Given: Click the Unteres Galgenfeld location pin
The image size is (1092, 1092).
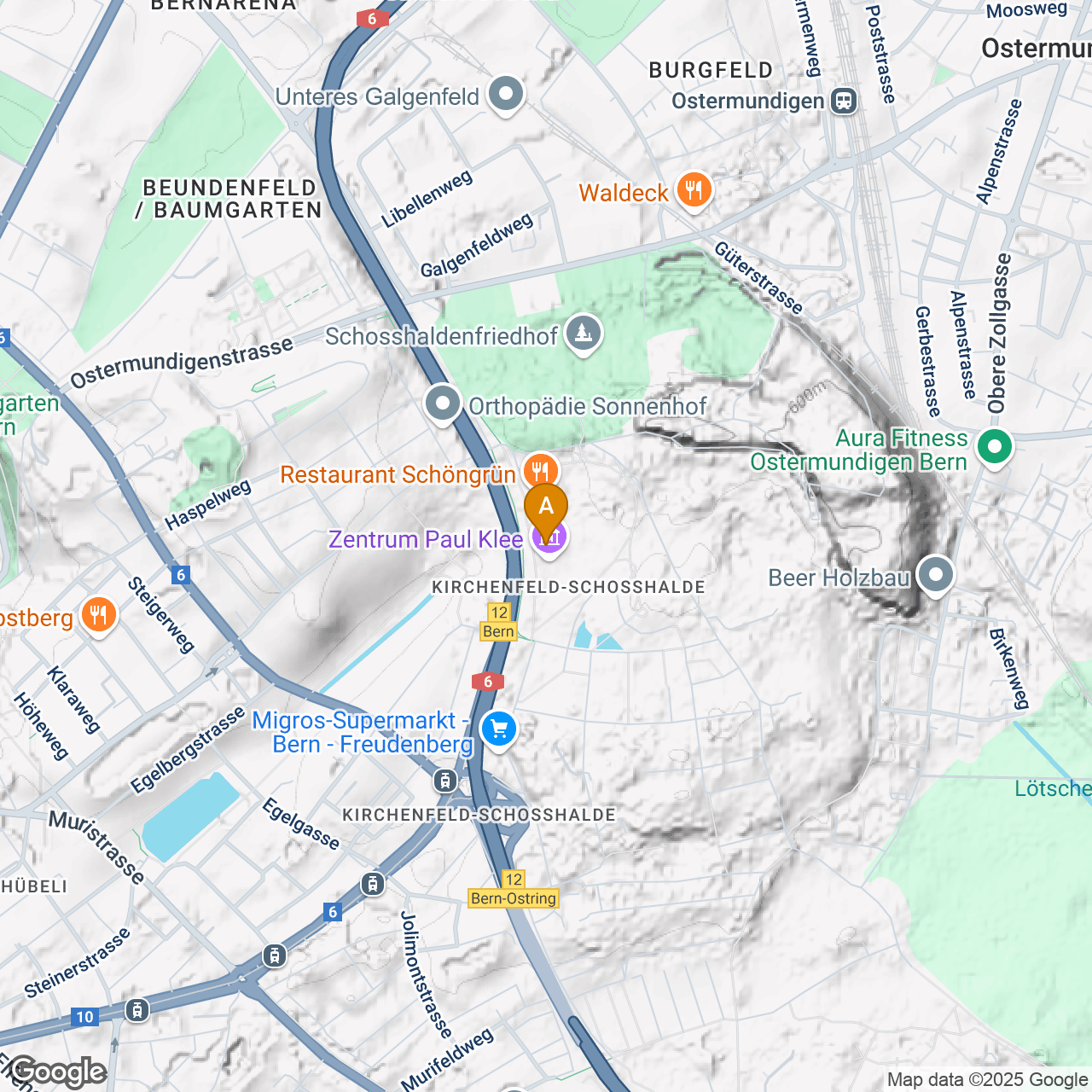Looking at the screenshot, I should click(x=506, y=96).
